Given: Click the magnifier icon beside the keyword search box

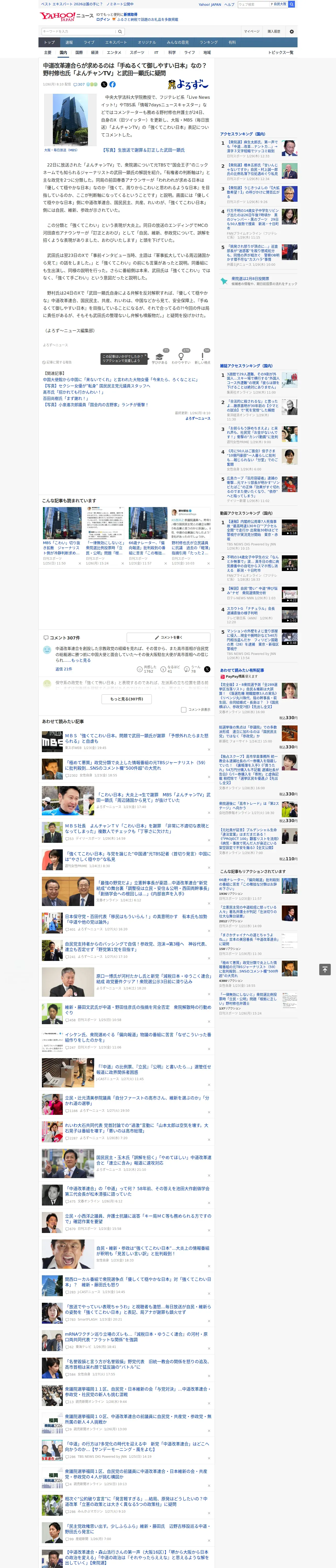Looking at the screenshot, I should pos(120,32).
